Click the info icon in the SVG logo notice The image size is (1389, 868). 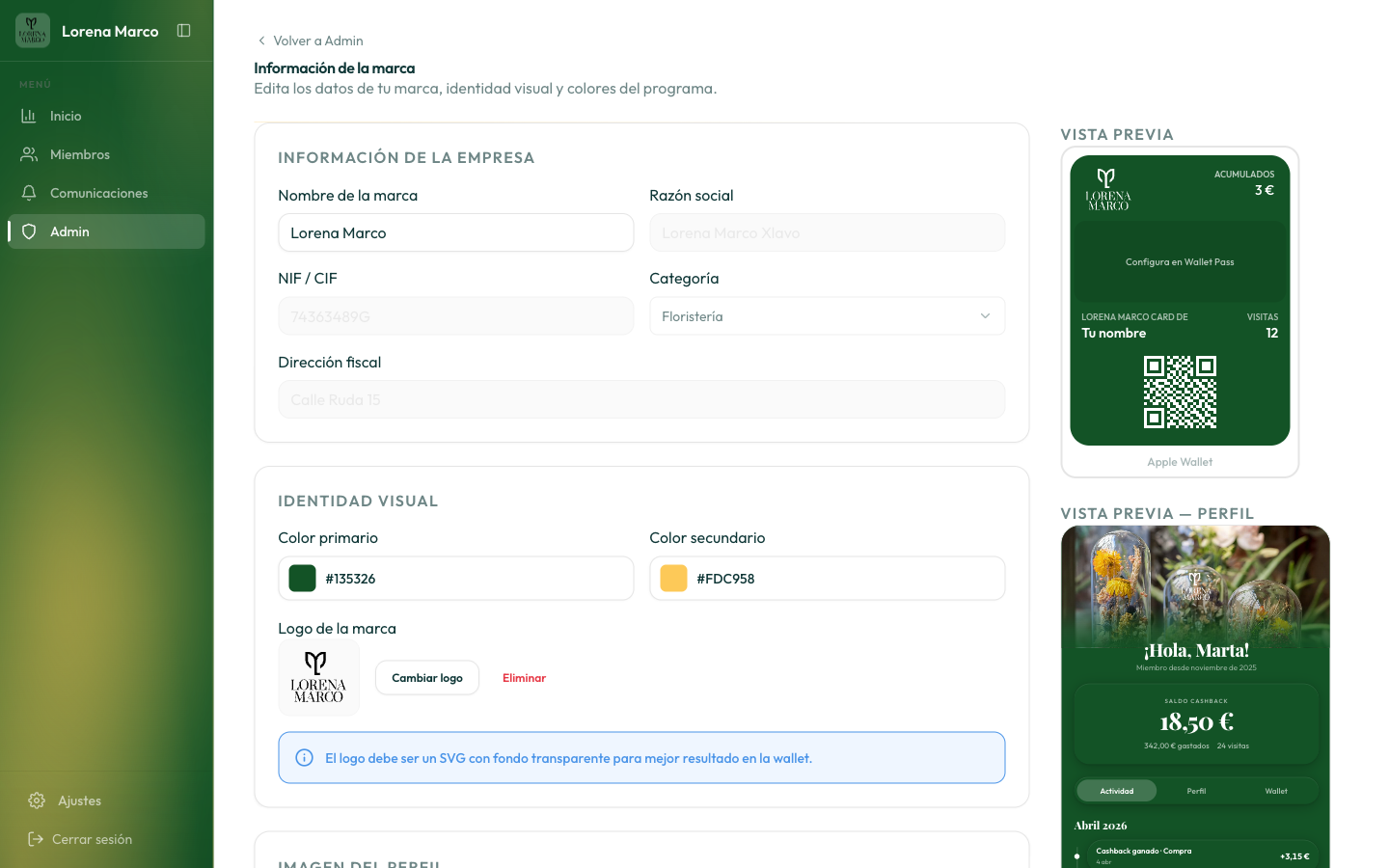point(304,758)
